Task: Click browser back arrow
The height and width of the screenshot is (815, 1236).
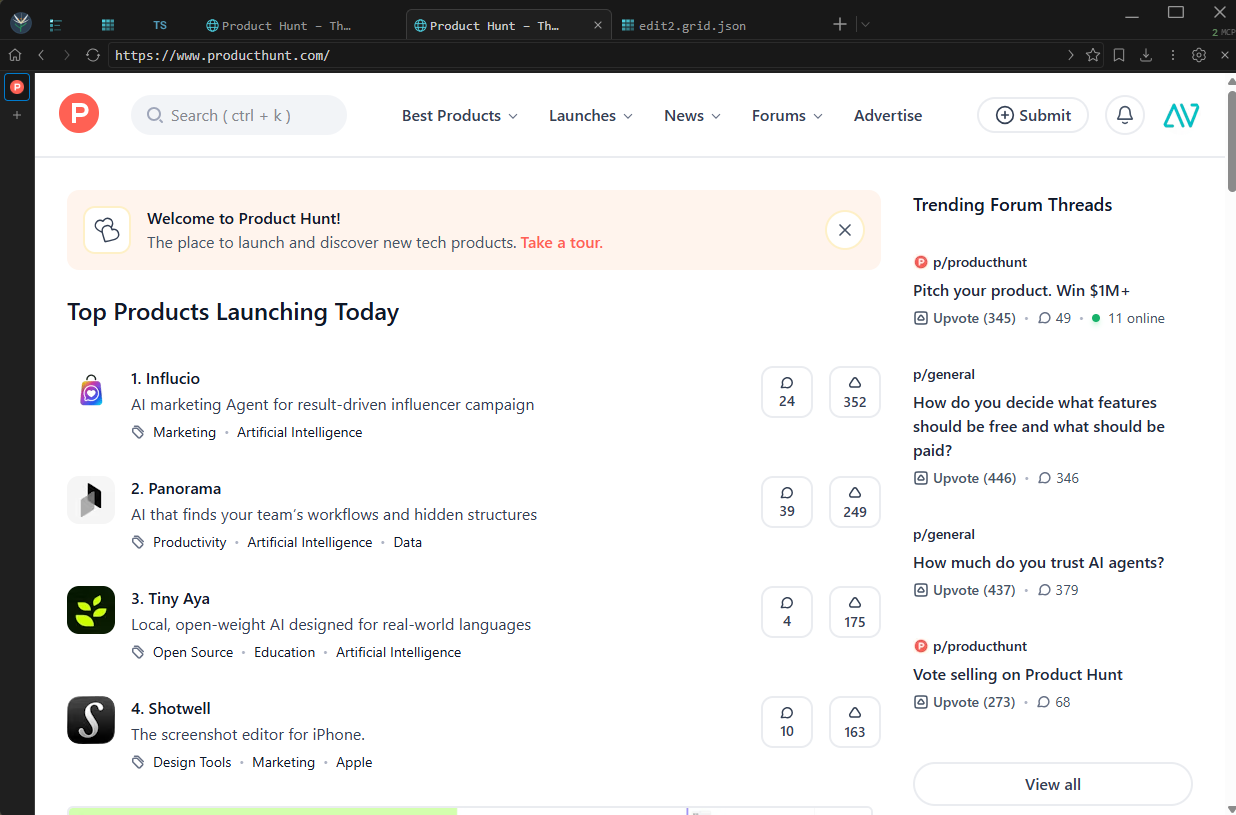Action: click(x=41, y=55)
